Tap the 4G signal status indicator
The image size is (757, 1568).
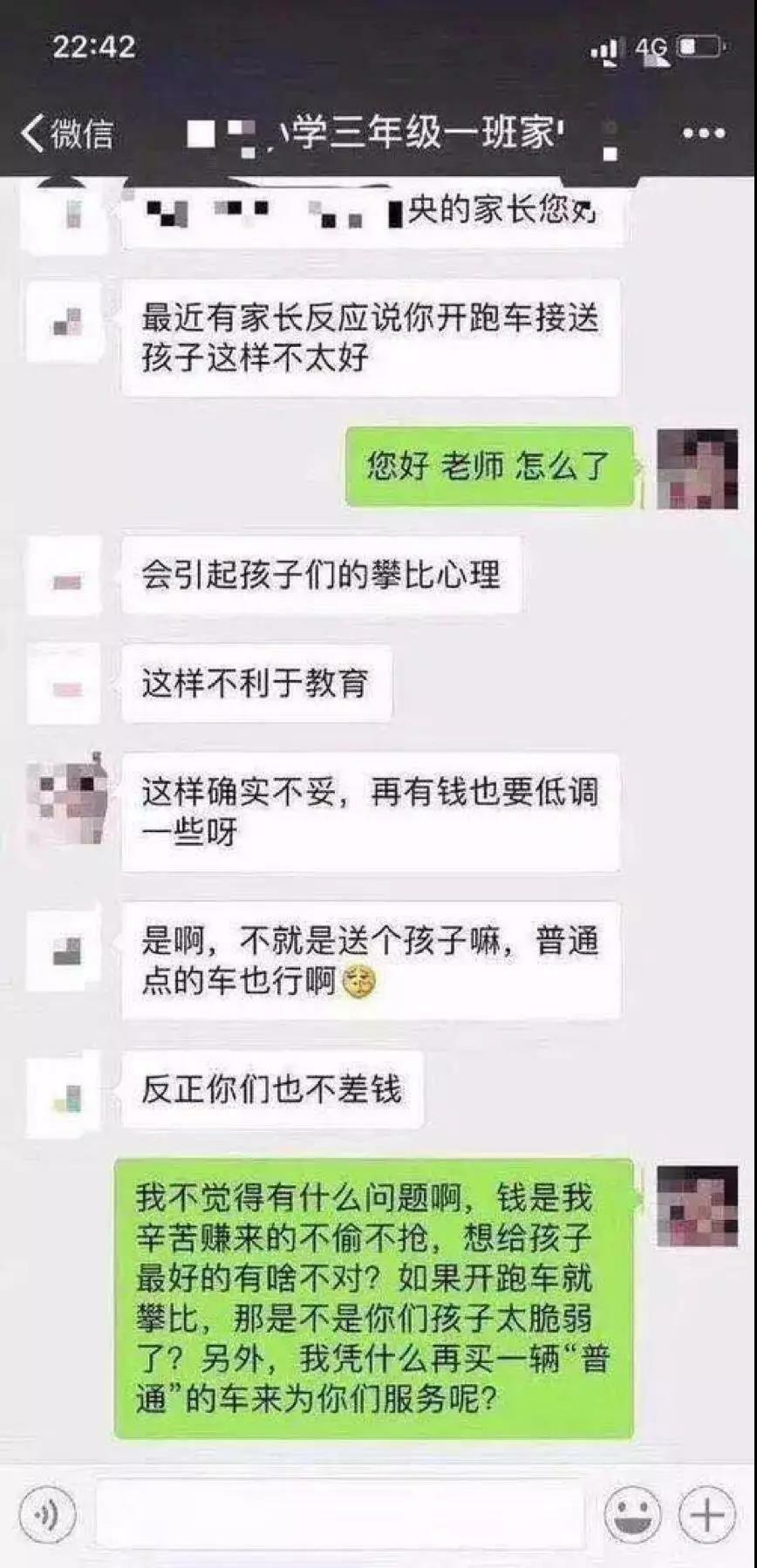(x=651, y=48)
